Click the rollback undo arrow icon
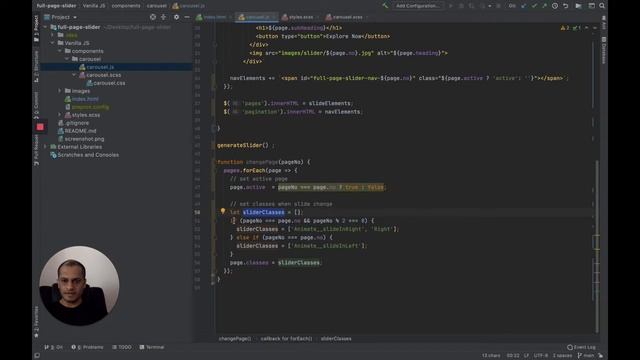Viewport: 640px width, 360px height. coord(566,6)
